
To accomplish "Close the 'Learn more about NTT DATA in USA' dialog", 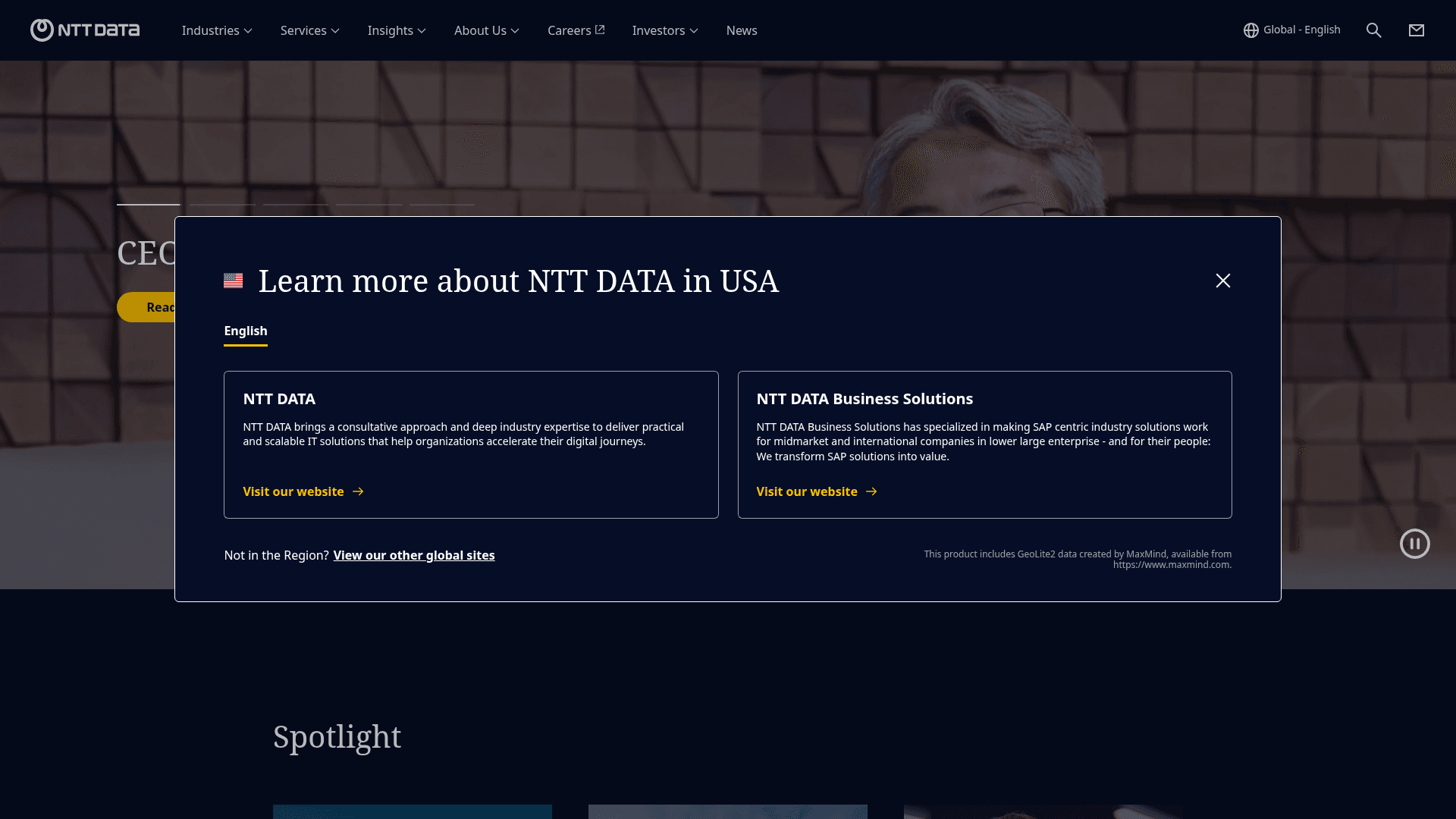I will point(1223,281).
